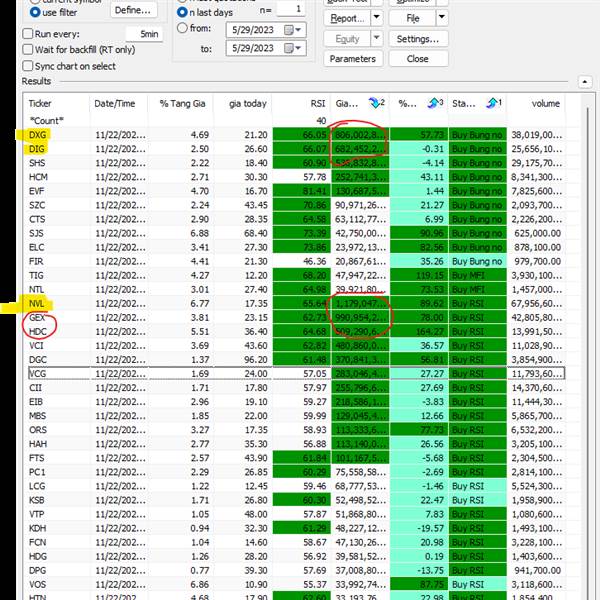This screenshot has height=600, width=600.
Task: Click the Gia... column descending sort icon
Action: 376,103
